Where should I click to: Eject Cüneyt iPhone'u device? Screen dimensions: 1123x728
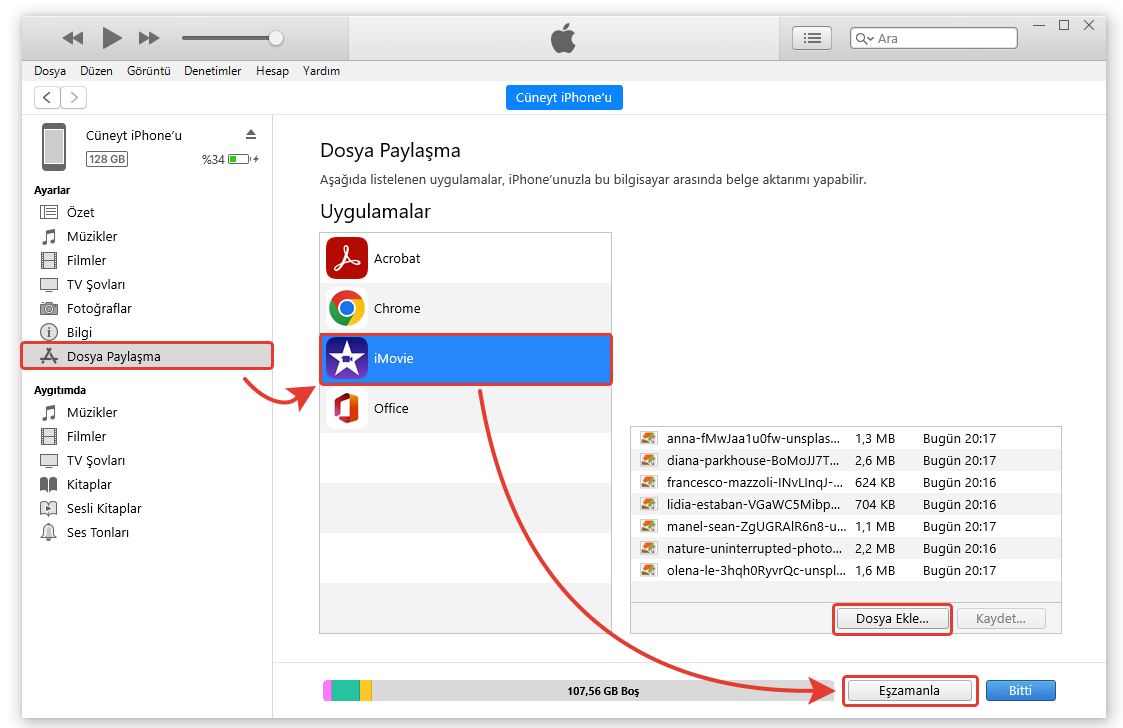[251, 135]
